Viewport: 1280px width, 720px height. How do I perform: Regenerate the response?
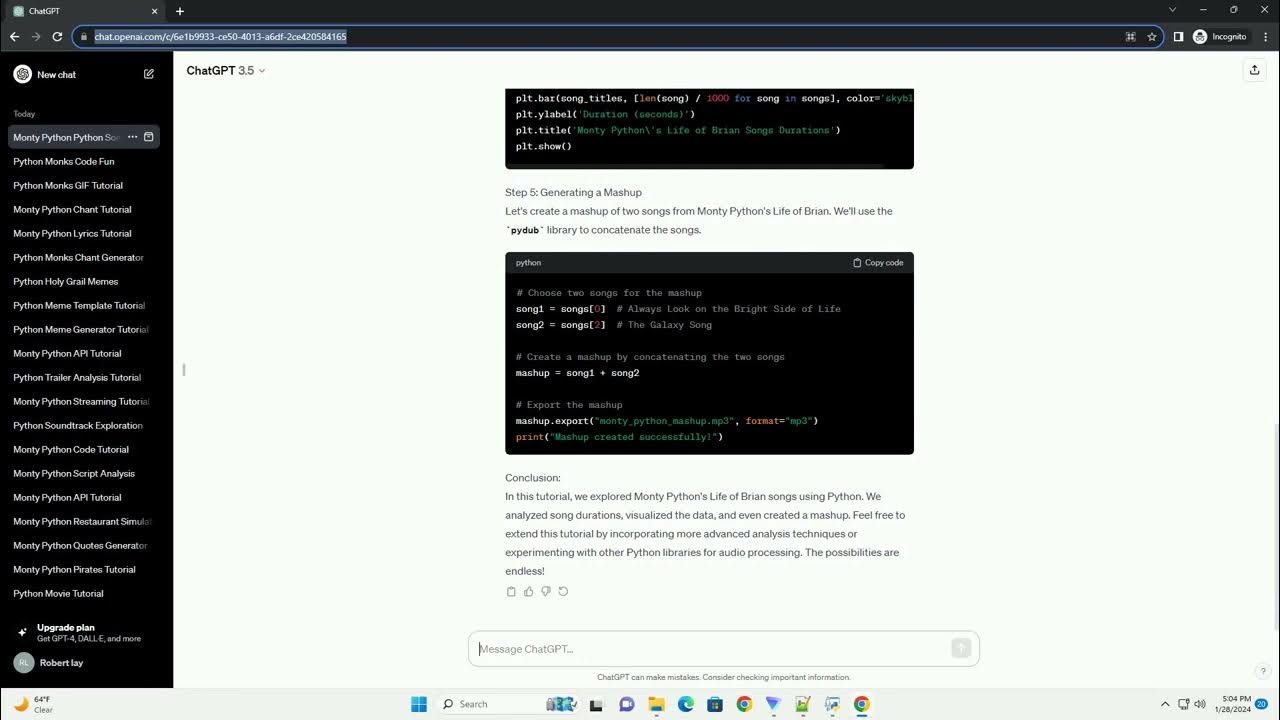(x=563, y=591)
